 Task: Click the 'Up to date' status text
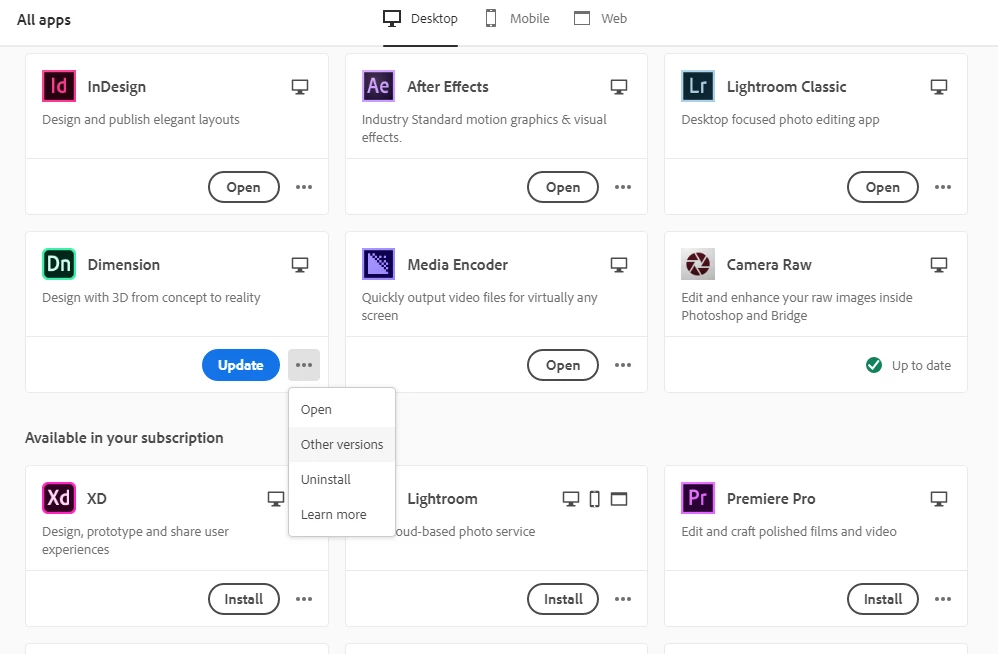921,366
